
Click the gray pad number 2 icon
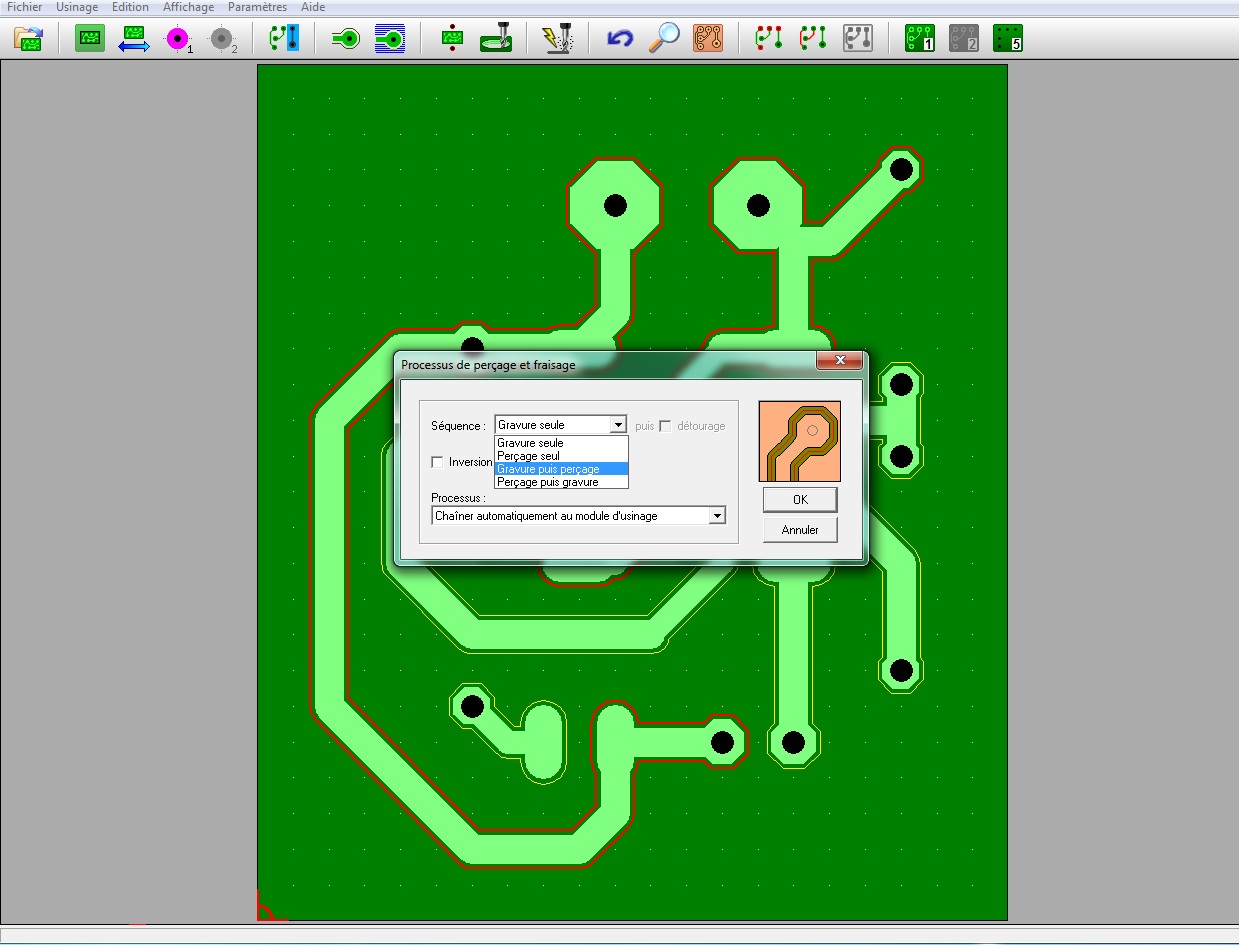tap(222, 40)
